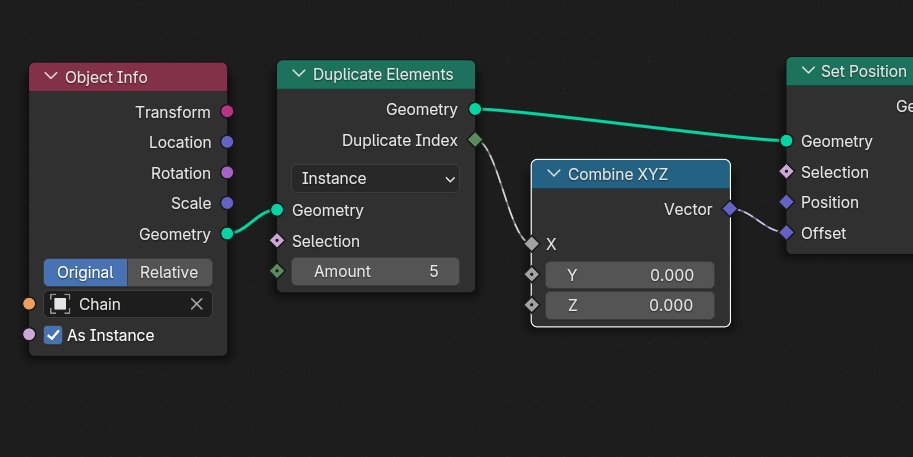This screenshot has width=913, height=457.
Task: Click the Vector output socket
Action: click(x=730, y=208)
